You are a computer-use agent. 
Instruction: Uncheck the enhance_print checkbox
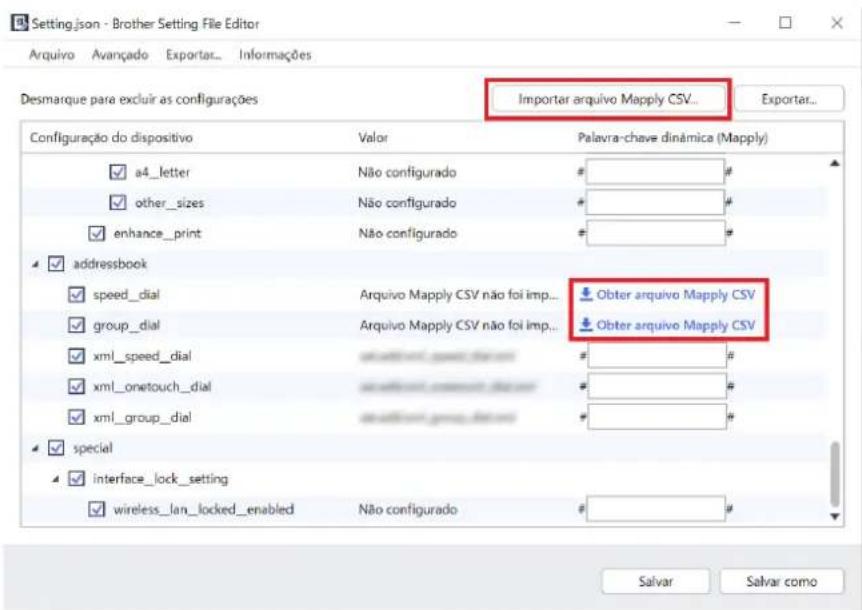point(97,234)
